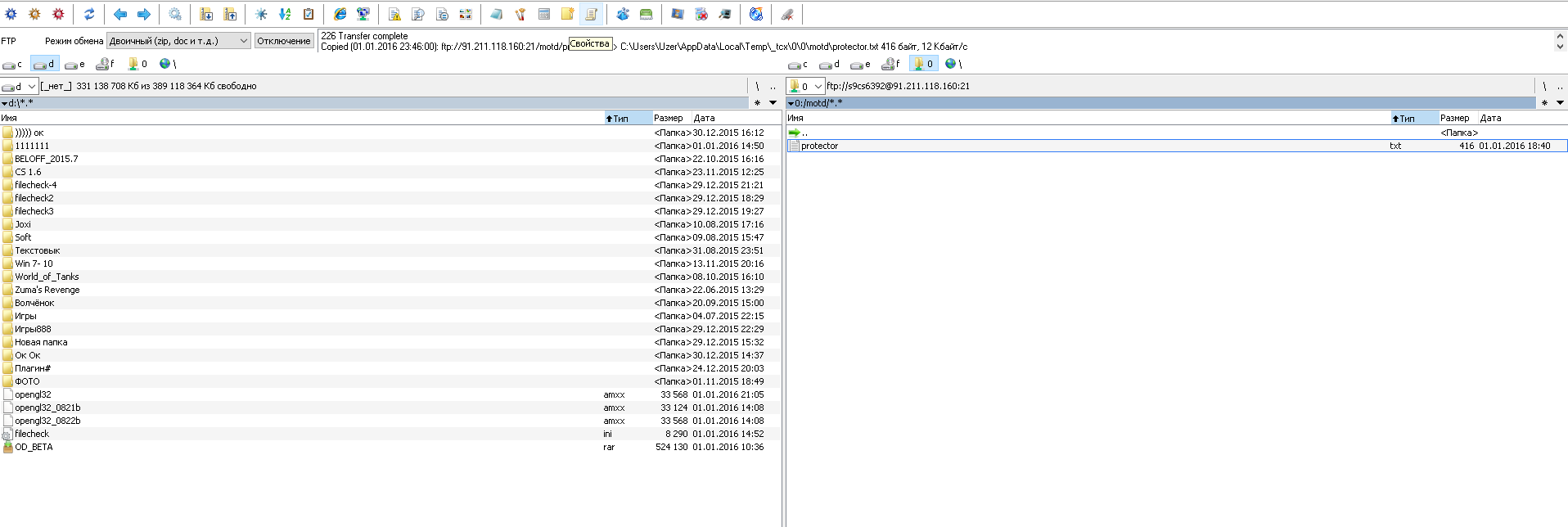Go forward with the blue right arrow
The width and height of the screenshot is (1568, 527).
pyautogui.click(x=144, y=14)
